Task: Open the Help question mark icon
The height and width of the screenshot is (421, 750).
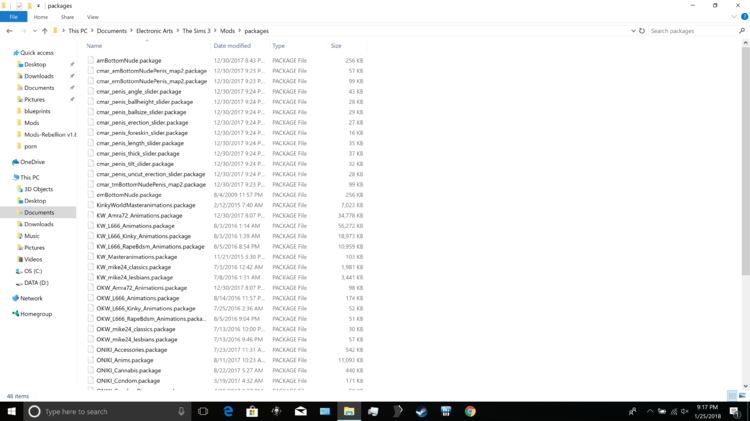Action: click(x=744, y=17)
